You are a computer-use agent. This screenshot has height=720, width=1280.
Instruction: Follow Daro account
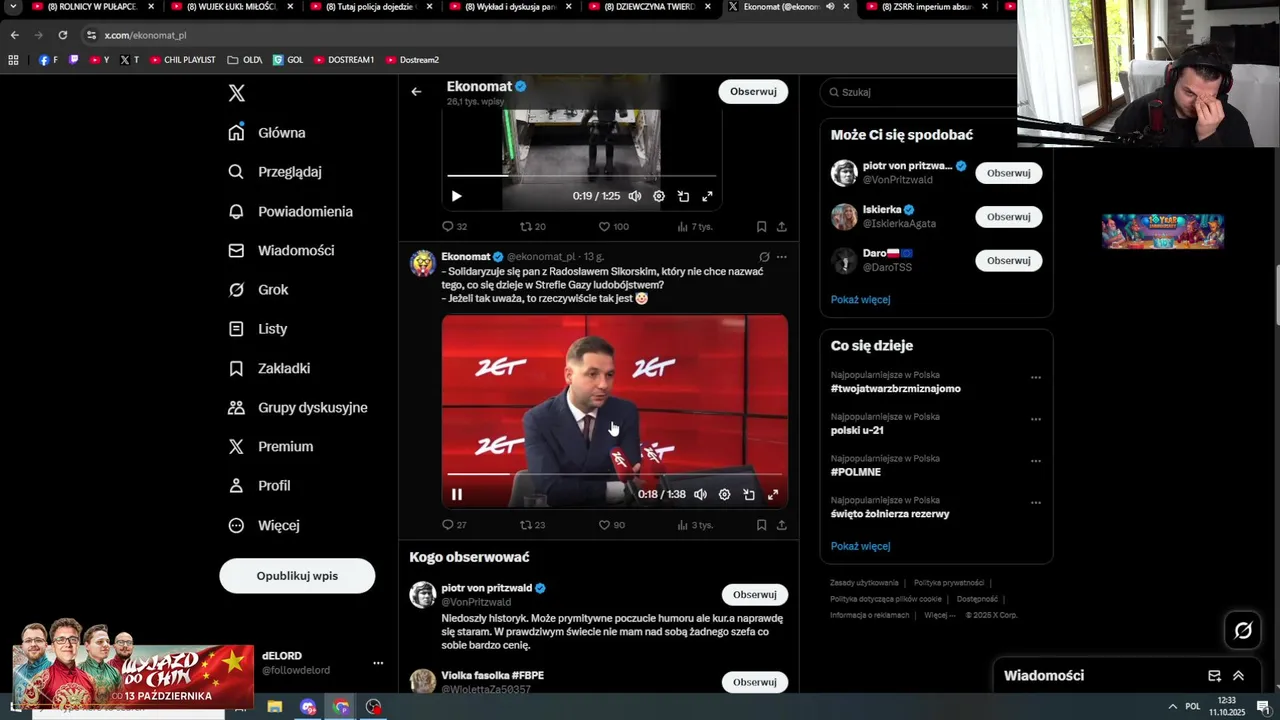pos(1008,261)
